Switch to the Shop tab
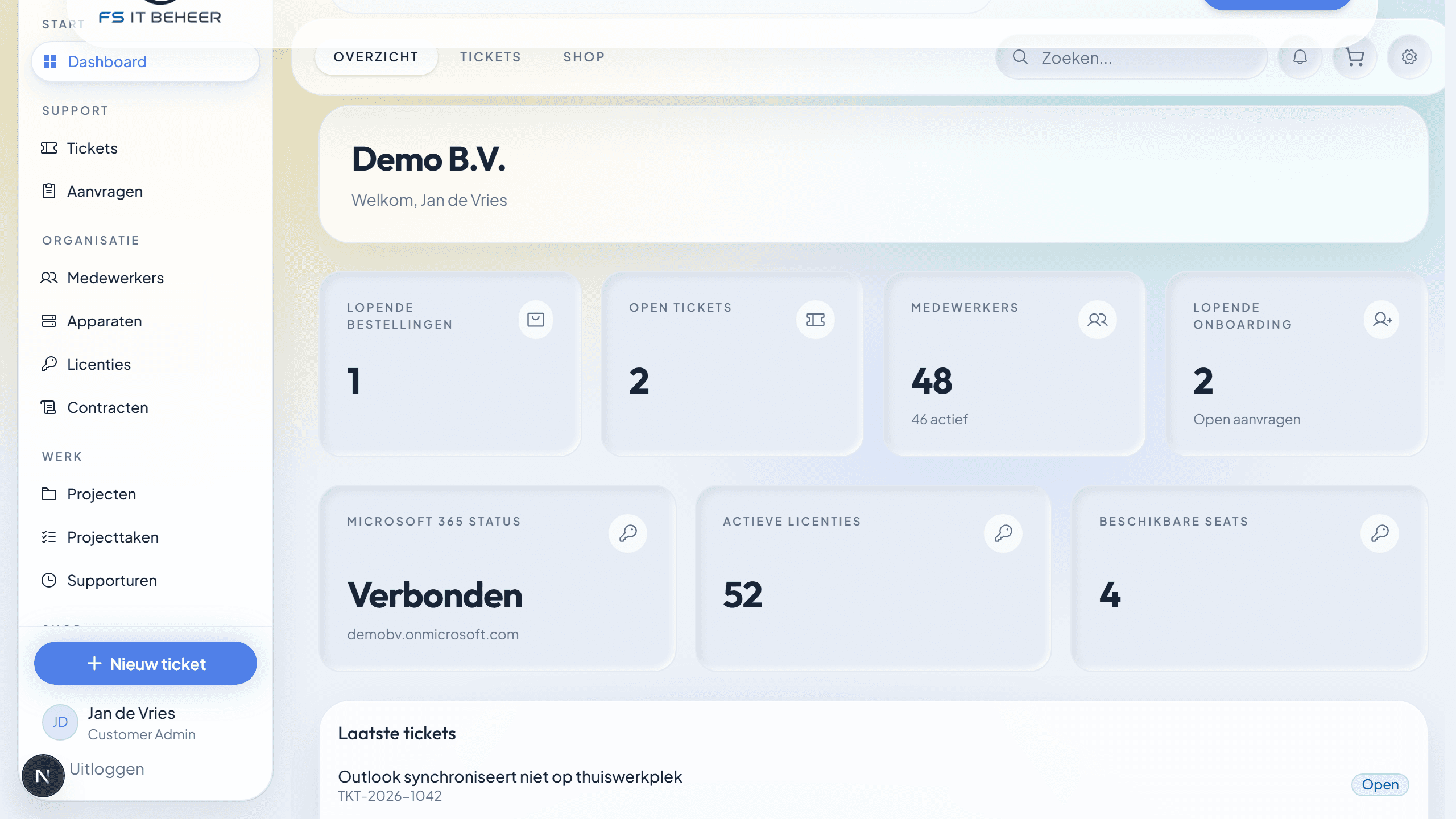Viewport: 1456px width, 819px height. (584, 57)
